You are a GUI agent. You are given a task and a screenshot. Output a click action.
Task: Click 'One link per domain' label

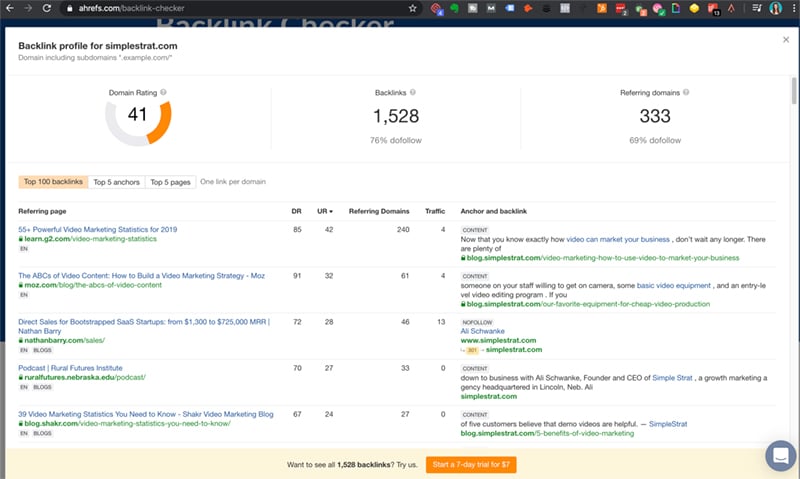[x=233, y=182]
